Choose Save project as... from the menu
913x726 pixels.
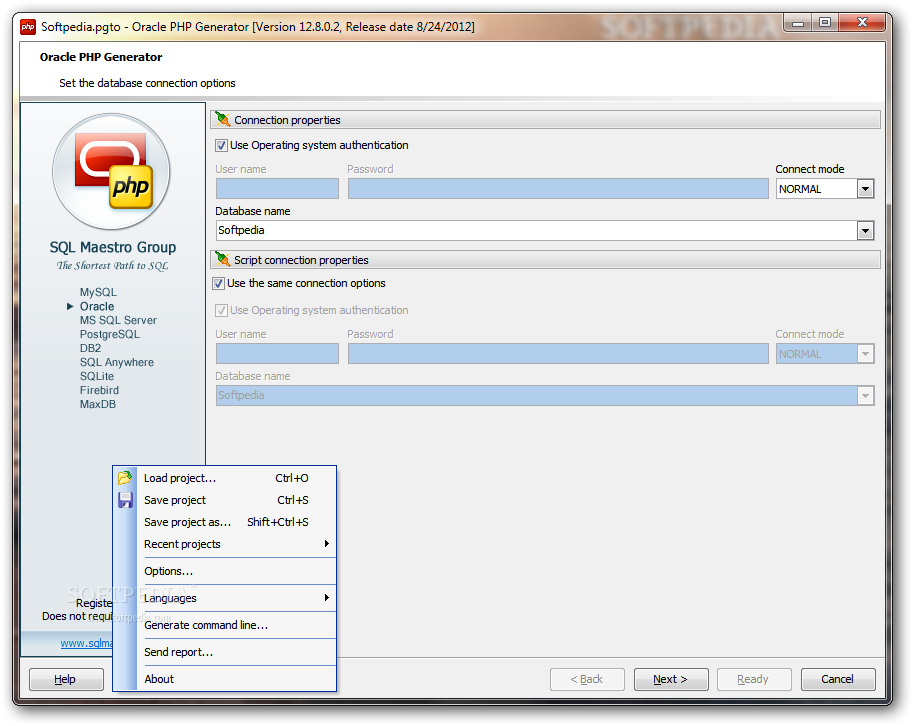point(225,522)
